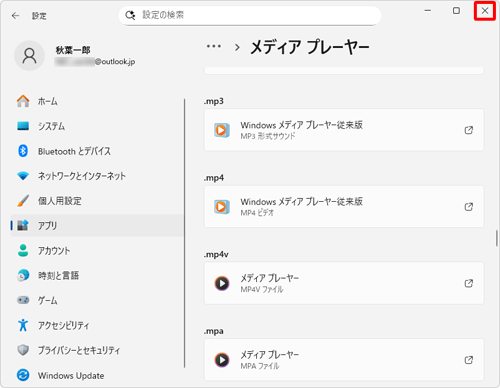Screen dimensions: 500x388
Task: Click Media Player icon for .mpa
Action: [x=222, y=360]
